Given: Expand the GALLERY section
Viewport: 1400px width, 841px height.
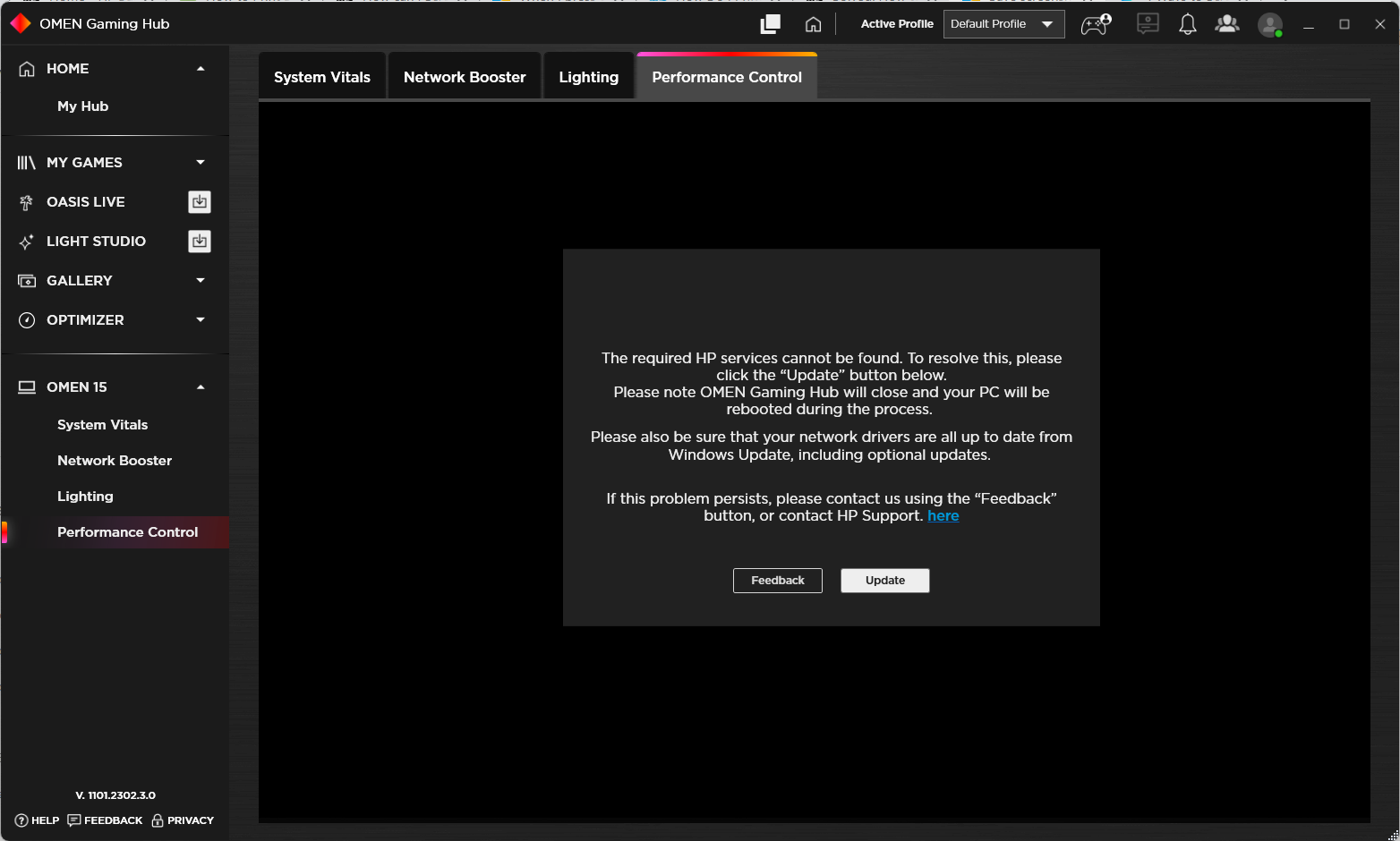Looking at the screenshot, I should click(201, 280).
